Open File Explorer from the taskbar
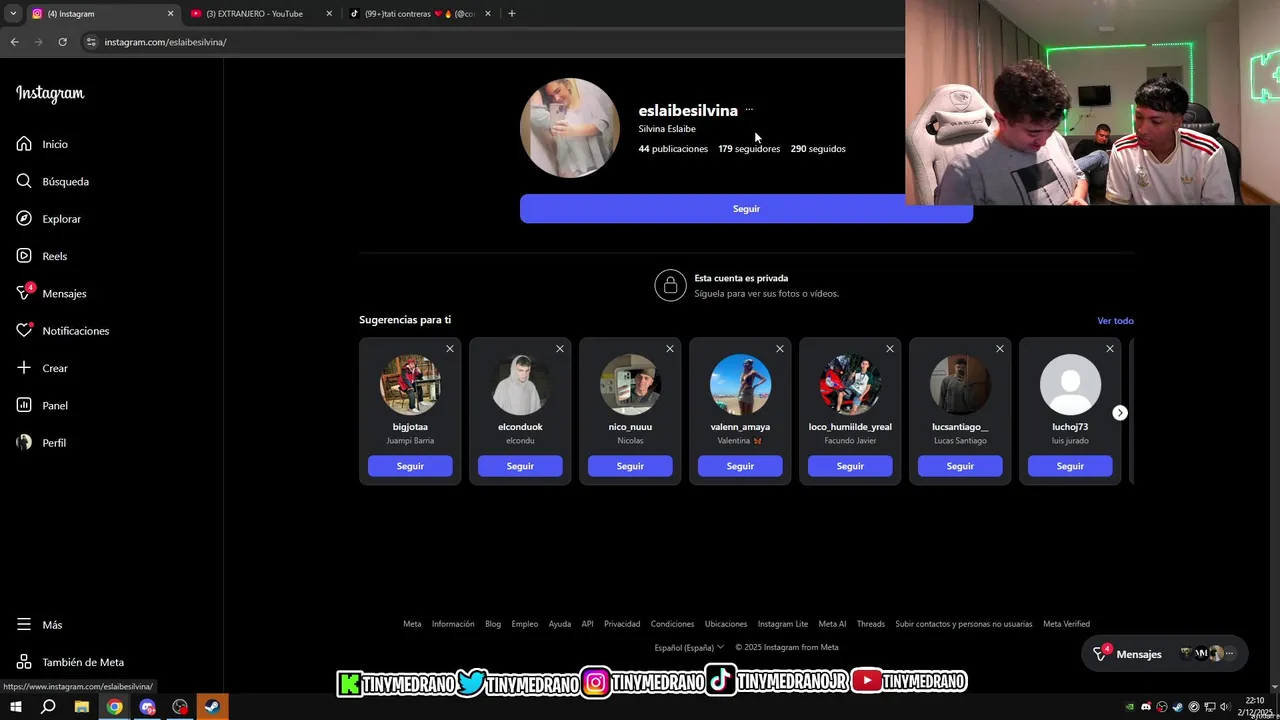Screen dimensions: 1280x720 (82, 707)
